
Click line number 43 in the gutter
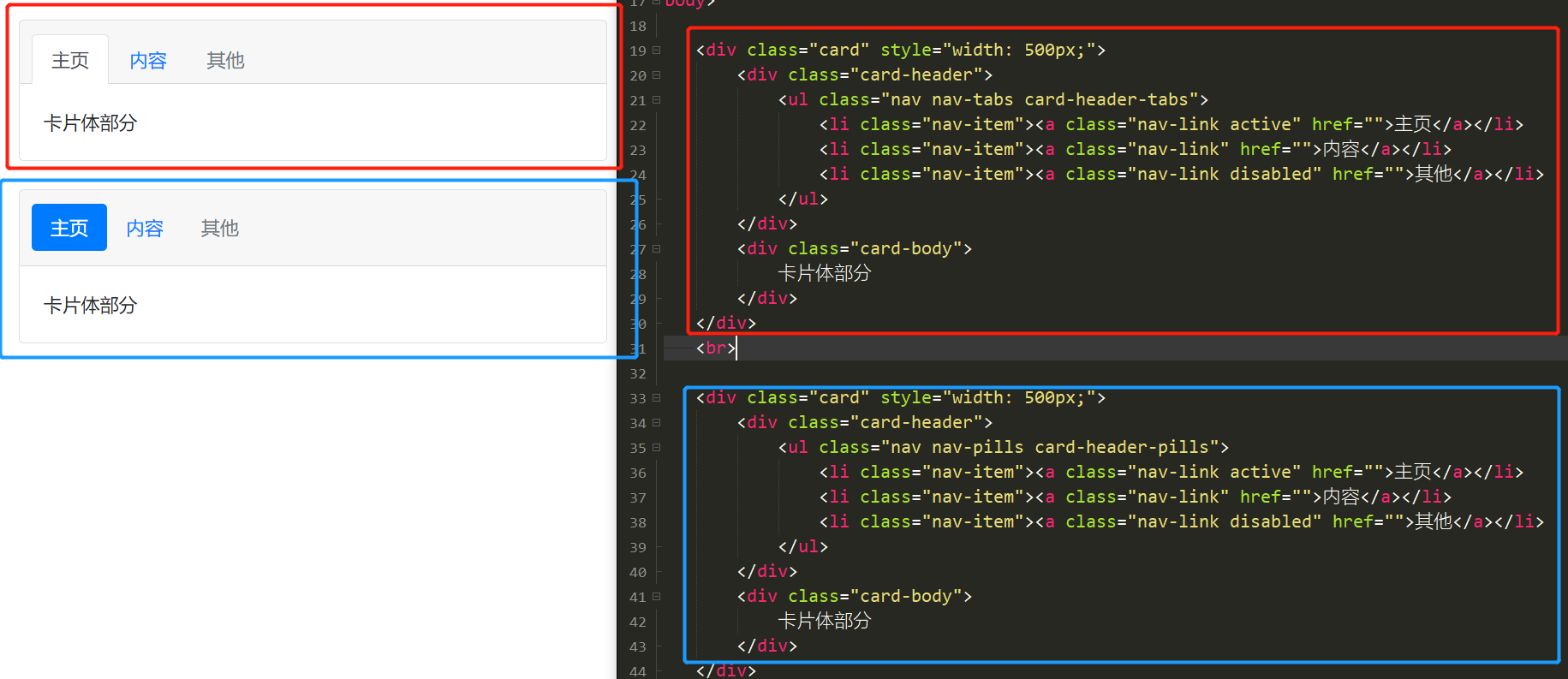(x=638, y=647)
